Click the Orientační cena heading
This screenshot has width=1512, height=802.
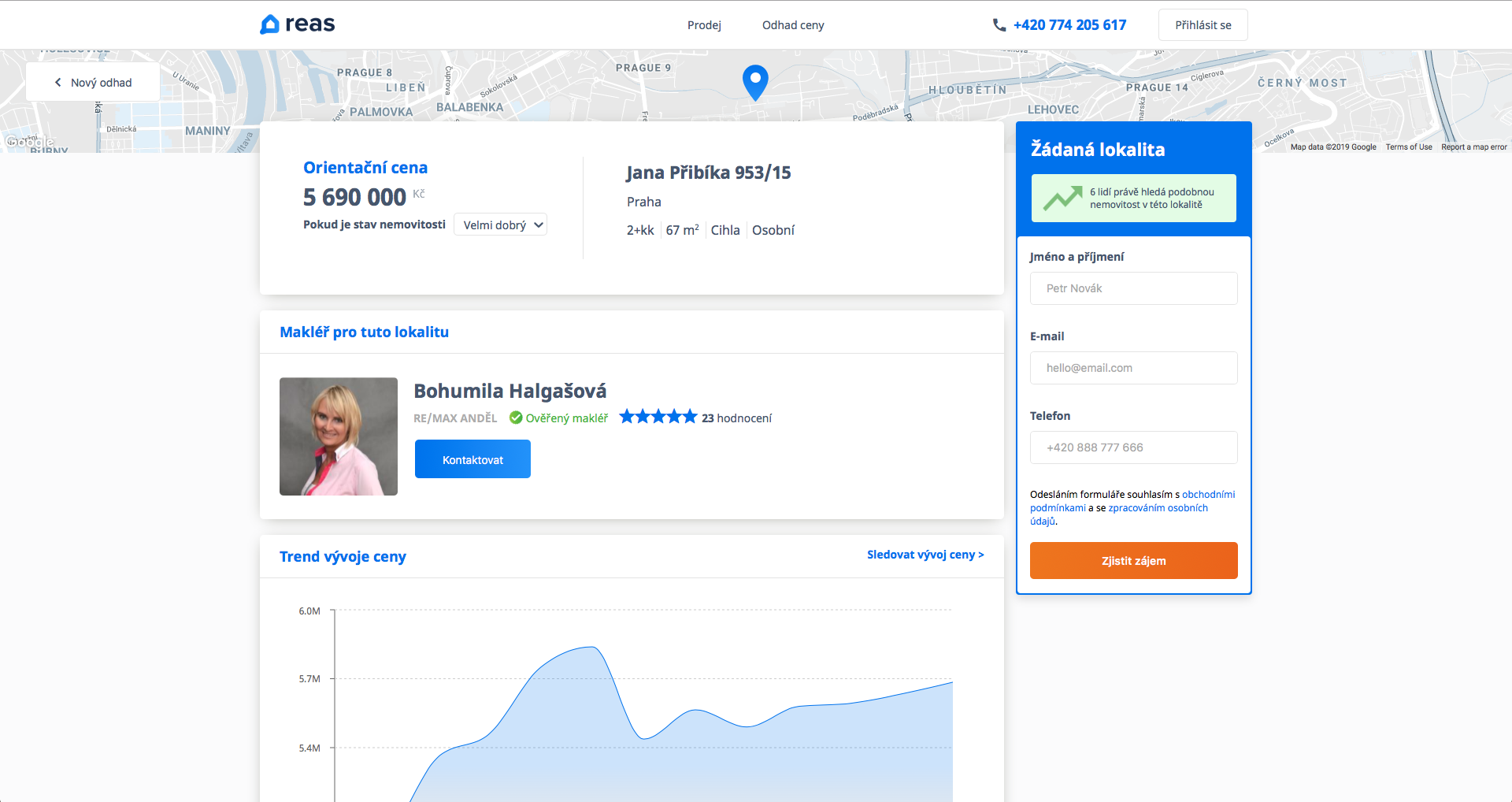pos(365,168)
